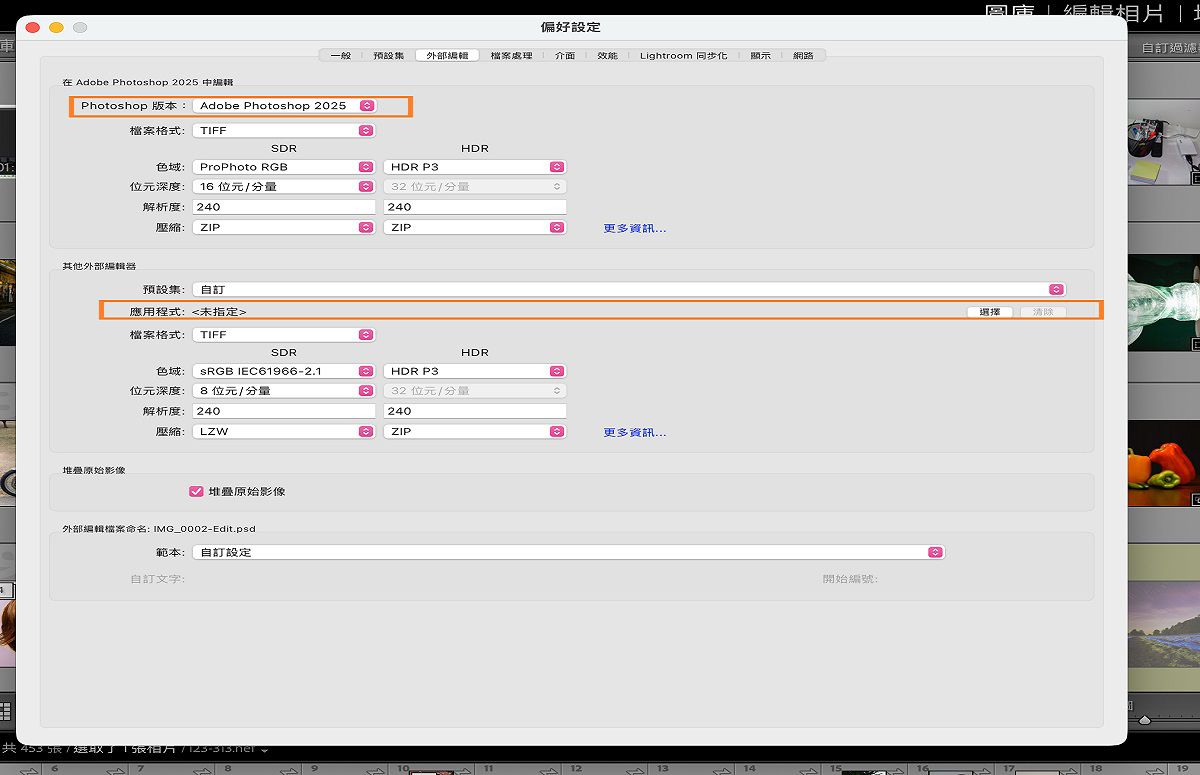1200x775 pixels.
Task: Open the 介面 tab
Action: tap(565, 55)
